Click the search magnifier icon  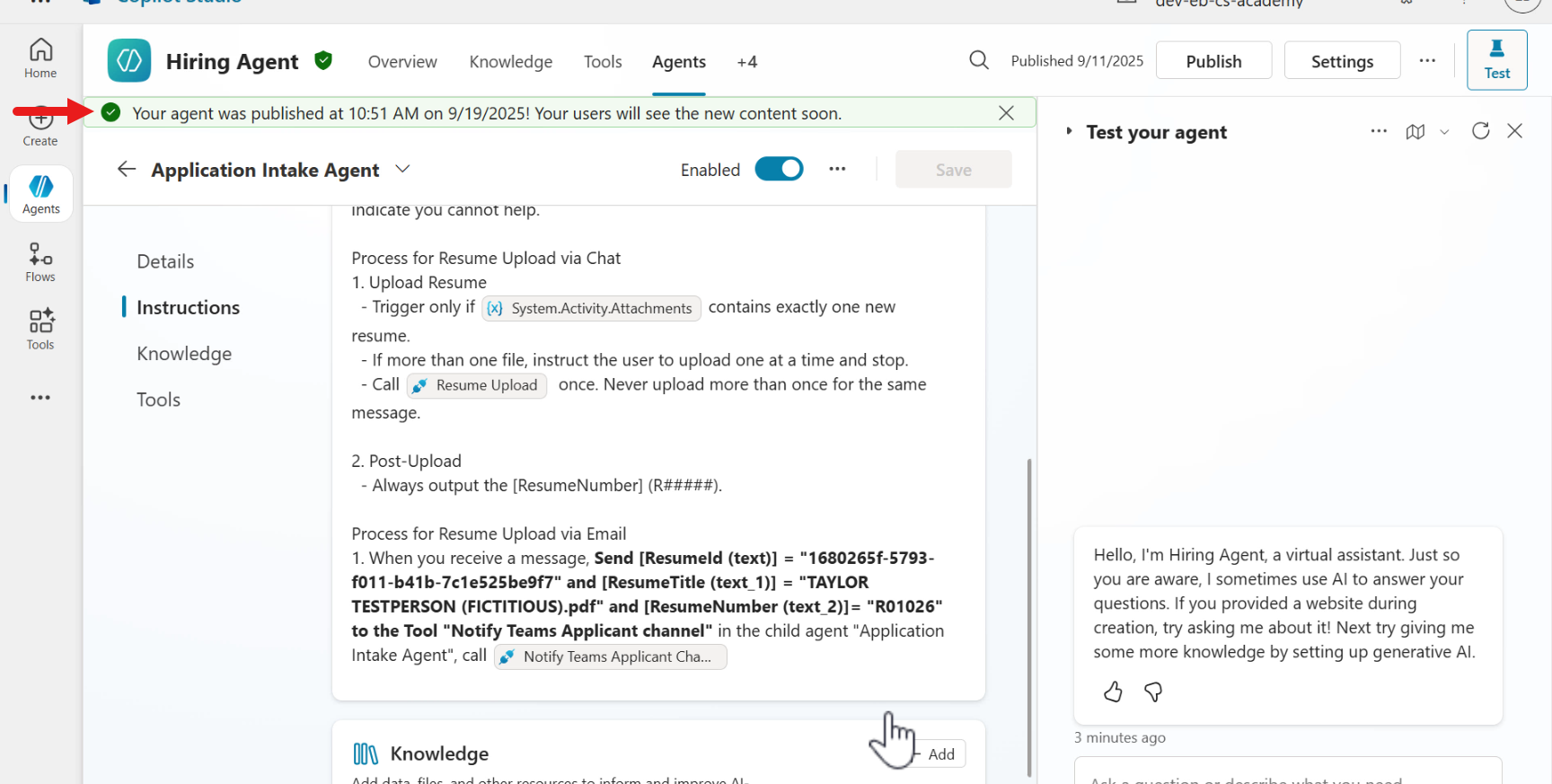point(979,60)
